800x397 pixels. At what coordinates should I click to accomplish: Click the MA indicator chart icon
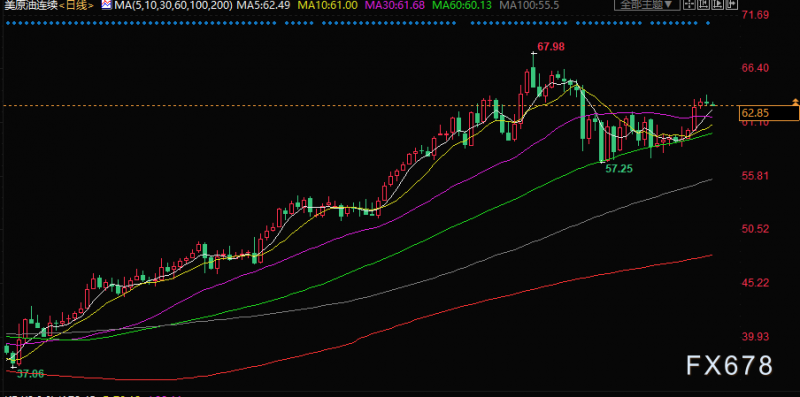coord(106,5)
